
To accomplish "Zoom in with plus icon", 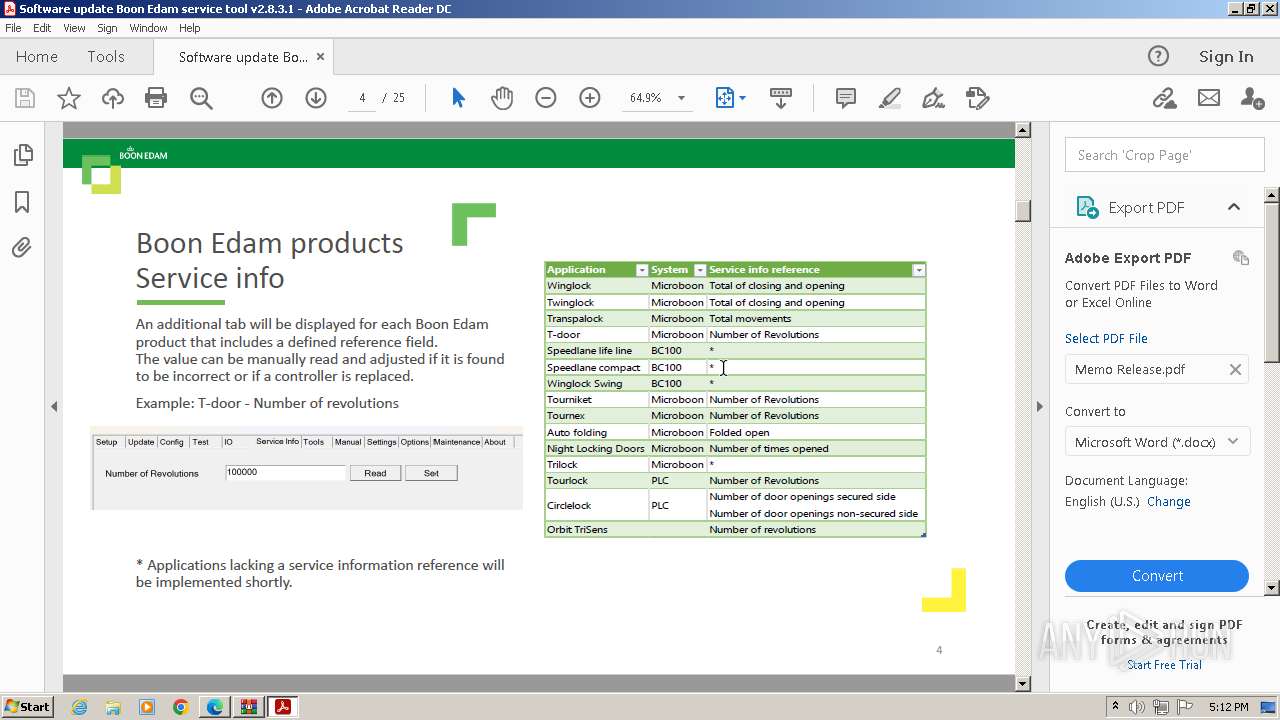I will (590, 98).
